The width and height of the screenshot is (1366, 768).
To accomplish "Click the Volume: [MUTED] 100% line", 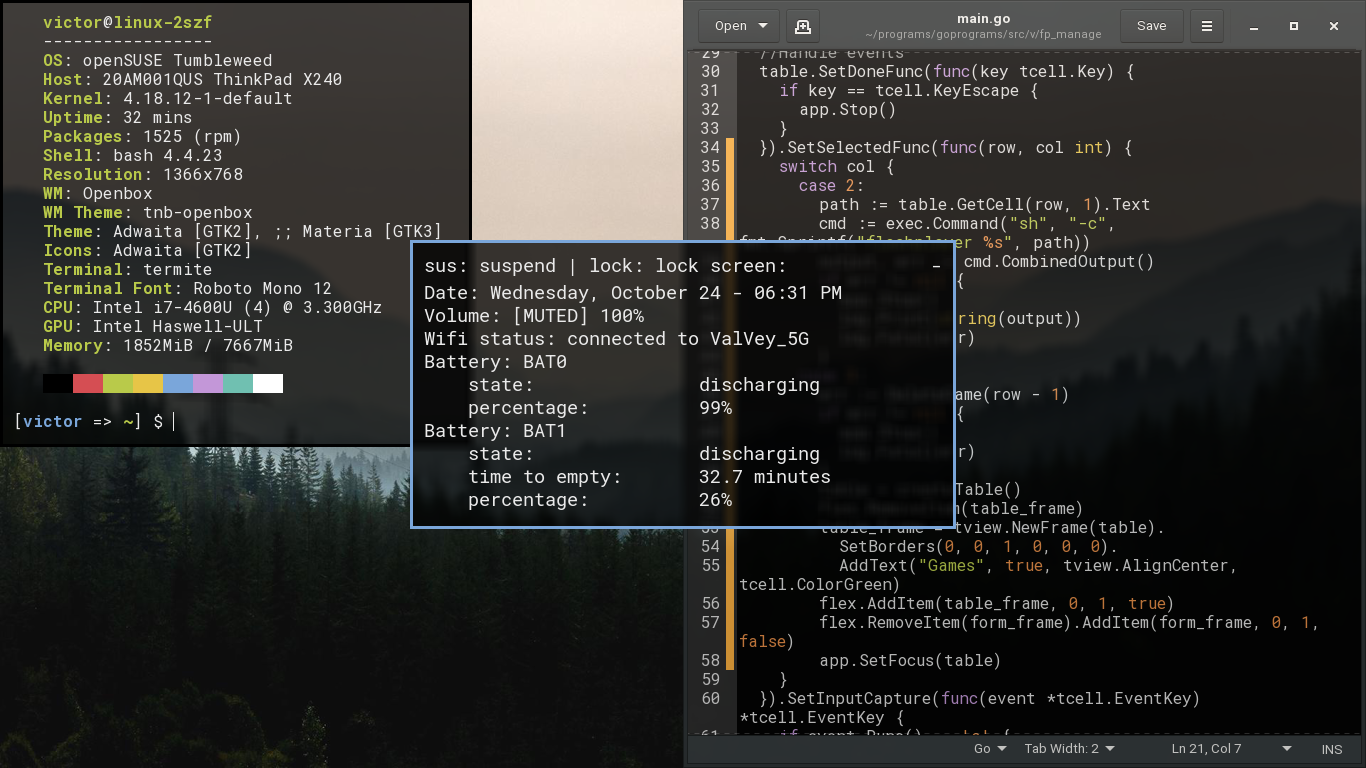I will coord(534,316).
